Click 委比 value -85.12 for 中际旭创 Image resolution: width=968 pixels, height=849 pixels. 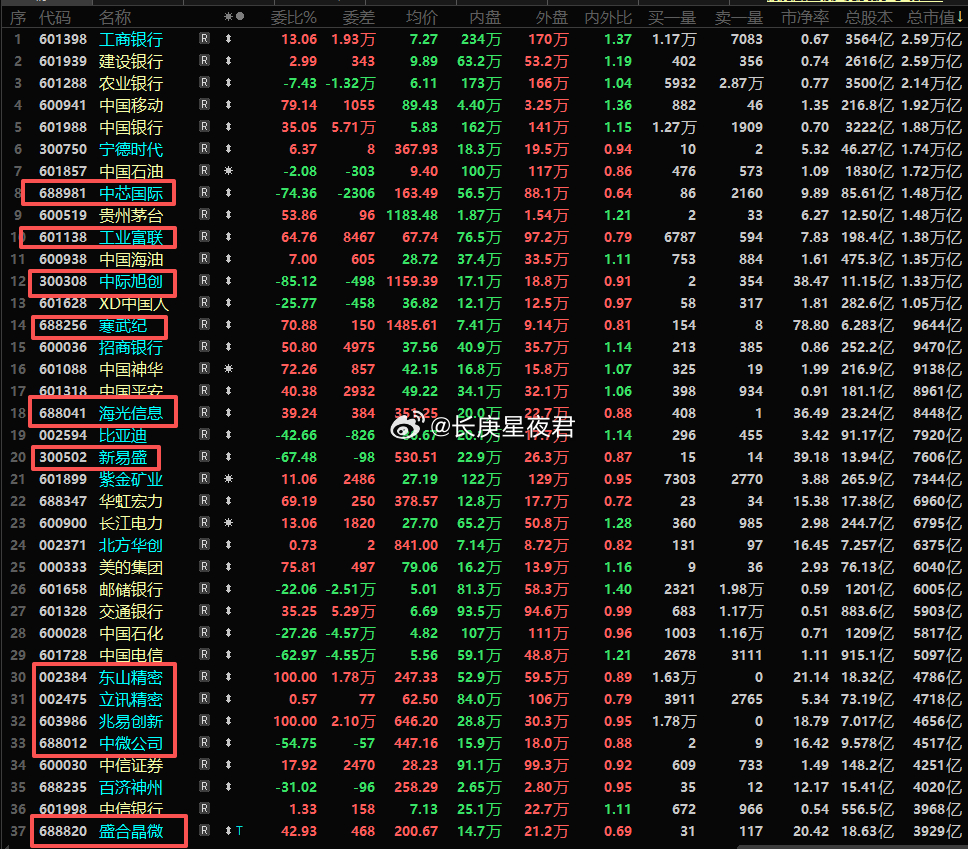(x=296, y=281)
